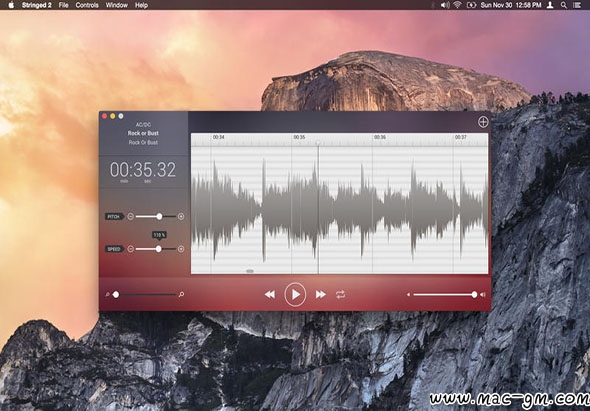Increase speed with the plus icon
The height and width of the screenshot is (411, 590).
pyautogui.click(x=181, y=249)
